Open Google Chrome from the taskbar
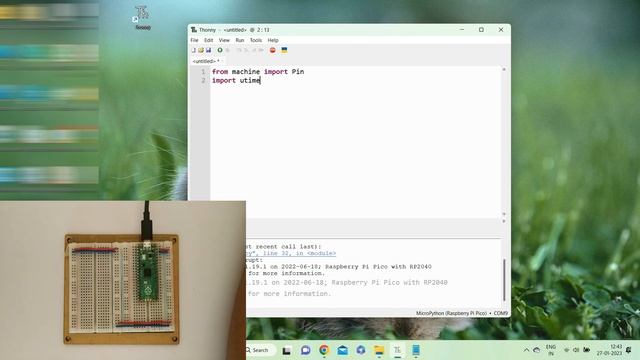640x360 pixels. click(324, 350)
